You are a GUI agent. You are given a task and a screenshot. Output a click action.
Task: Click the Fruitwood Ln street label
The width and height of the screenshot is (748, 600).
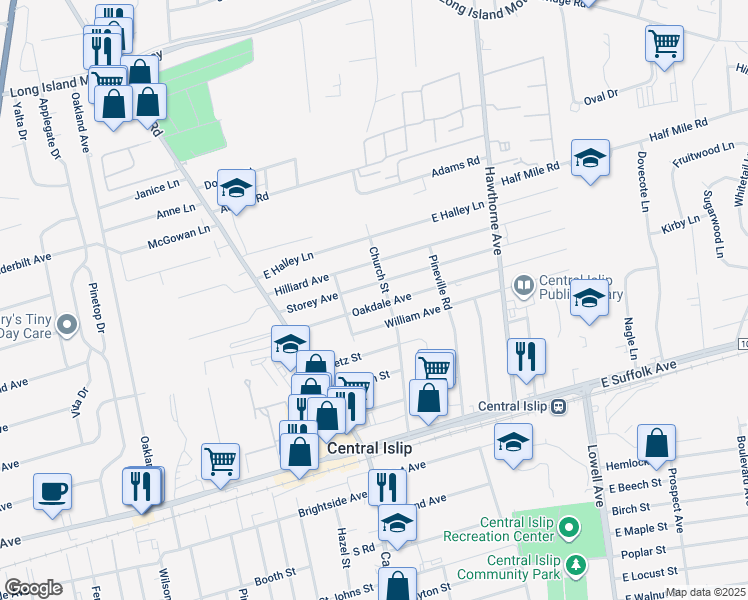click(703, 155)
